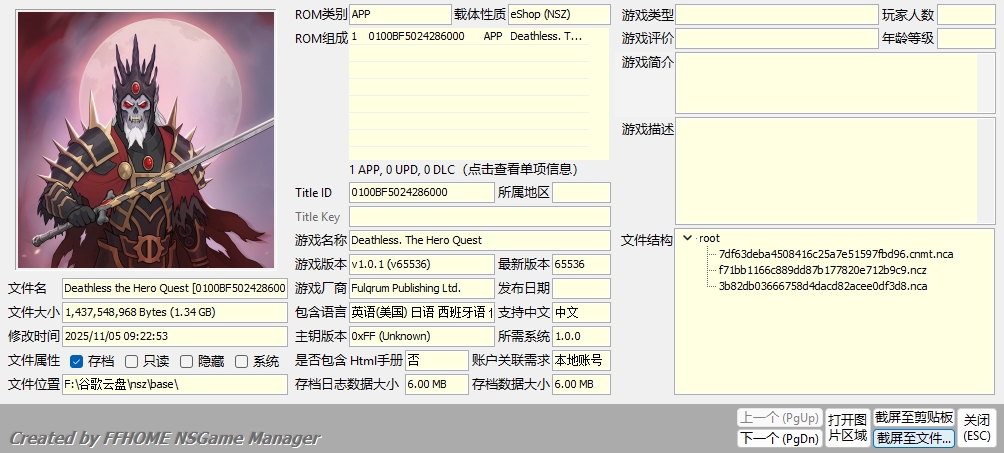
Task: Click the 存档数据大小 field 6.00 MB
Action: 581,384
